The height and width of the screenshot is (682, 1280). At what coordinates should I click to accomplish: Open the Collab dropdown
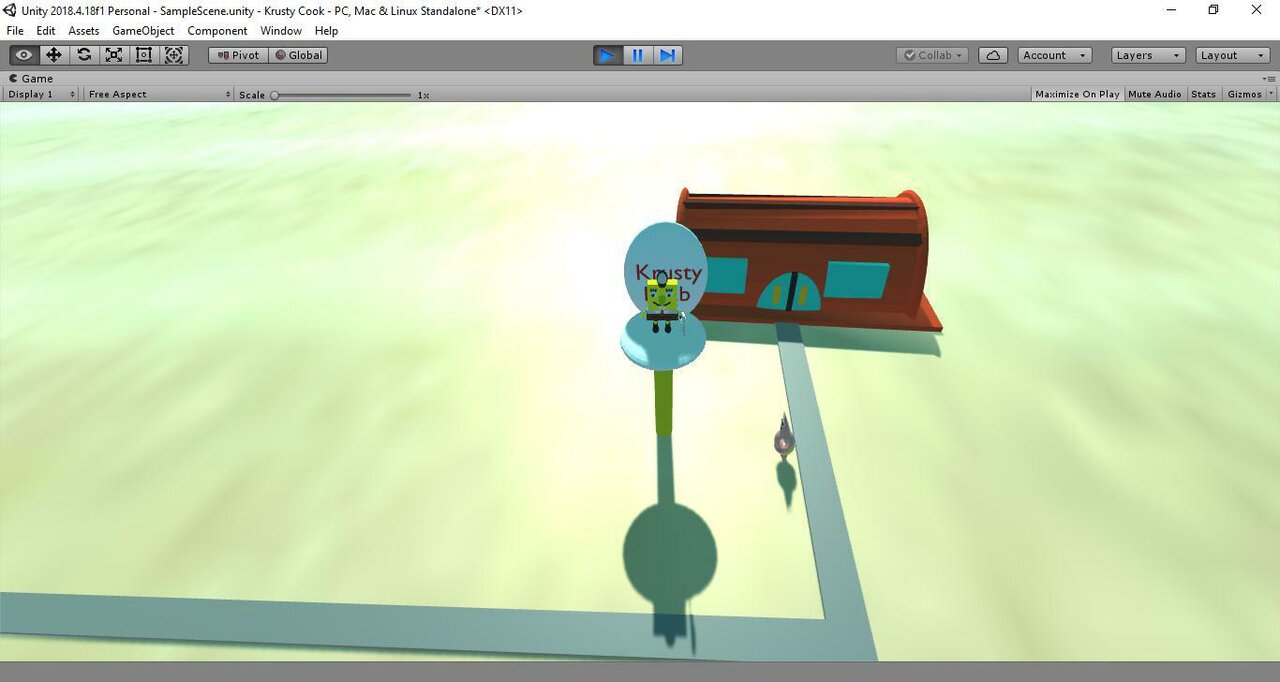932,55
